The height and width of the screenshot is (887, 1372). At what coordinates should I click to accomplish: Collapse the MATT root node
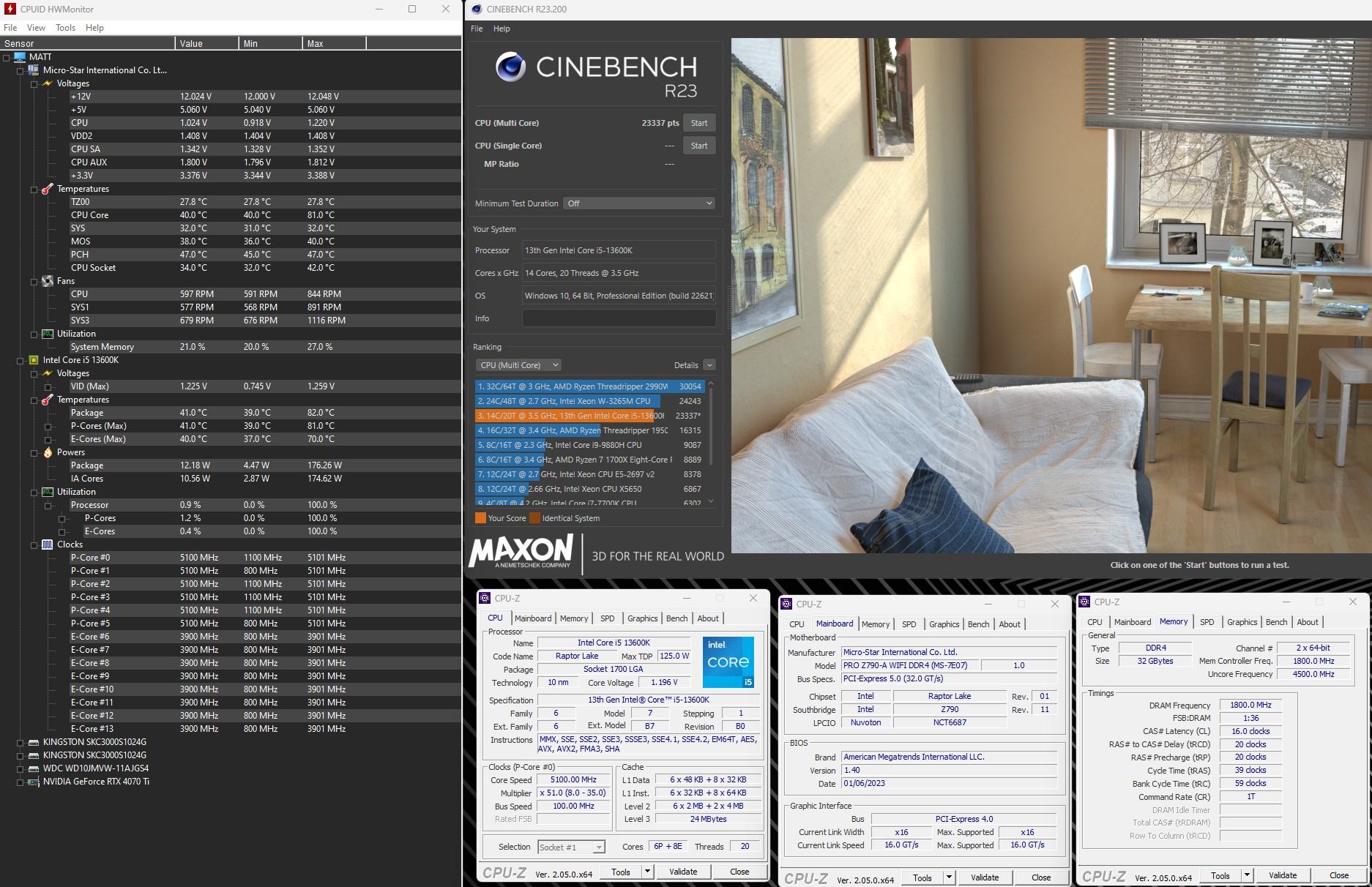(7, 57)
